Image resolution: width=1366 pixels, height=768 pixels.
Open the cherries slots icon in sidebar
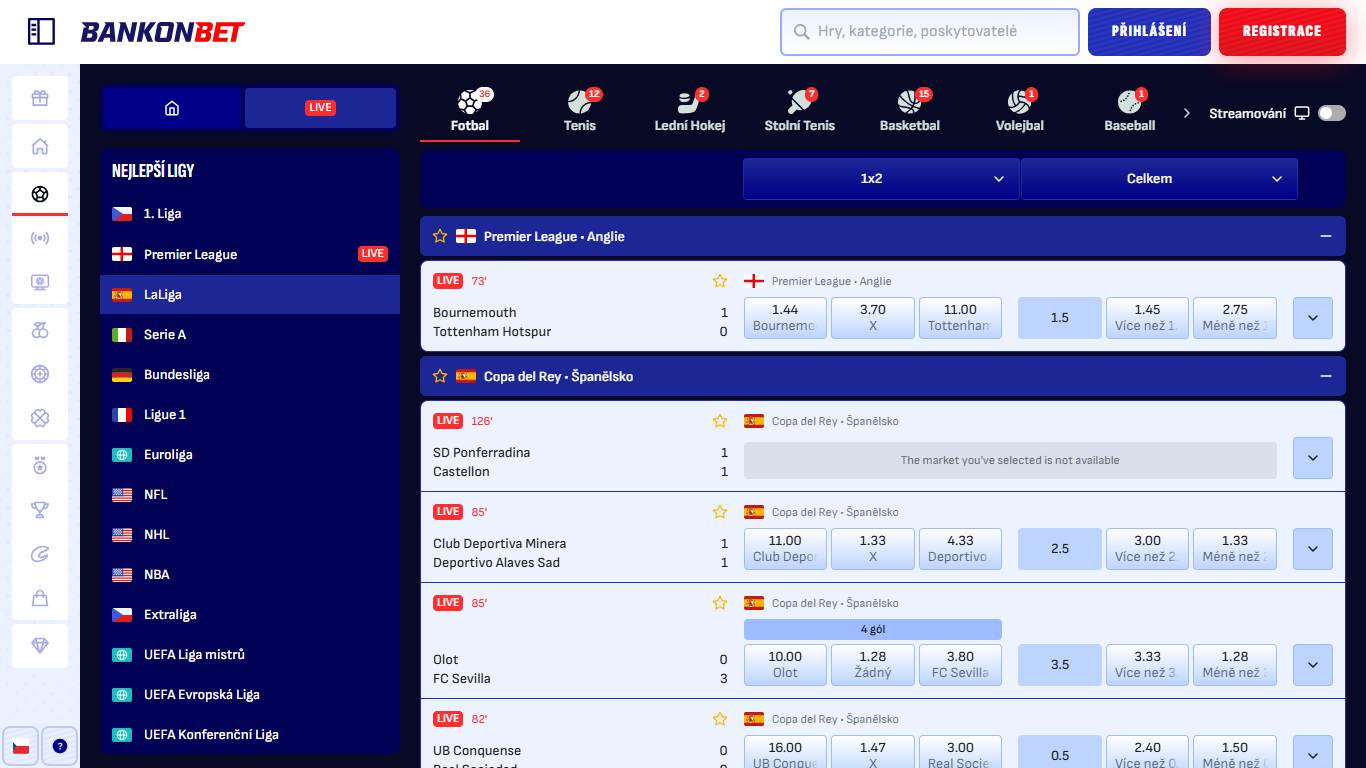click(40, 330)
